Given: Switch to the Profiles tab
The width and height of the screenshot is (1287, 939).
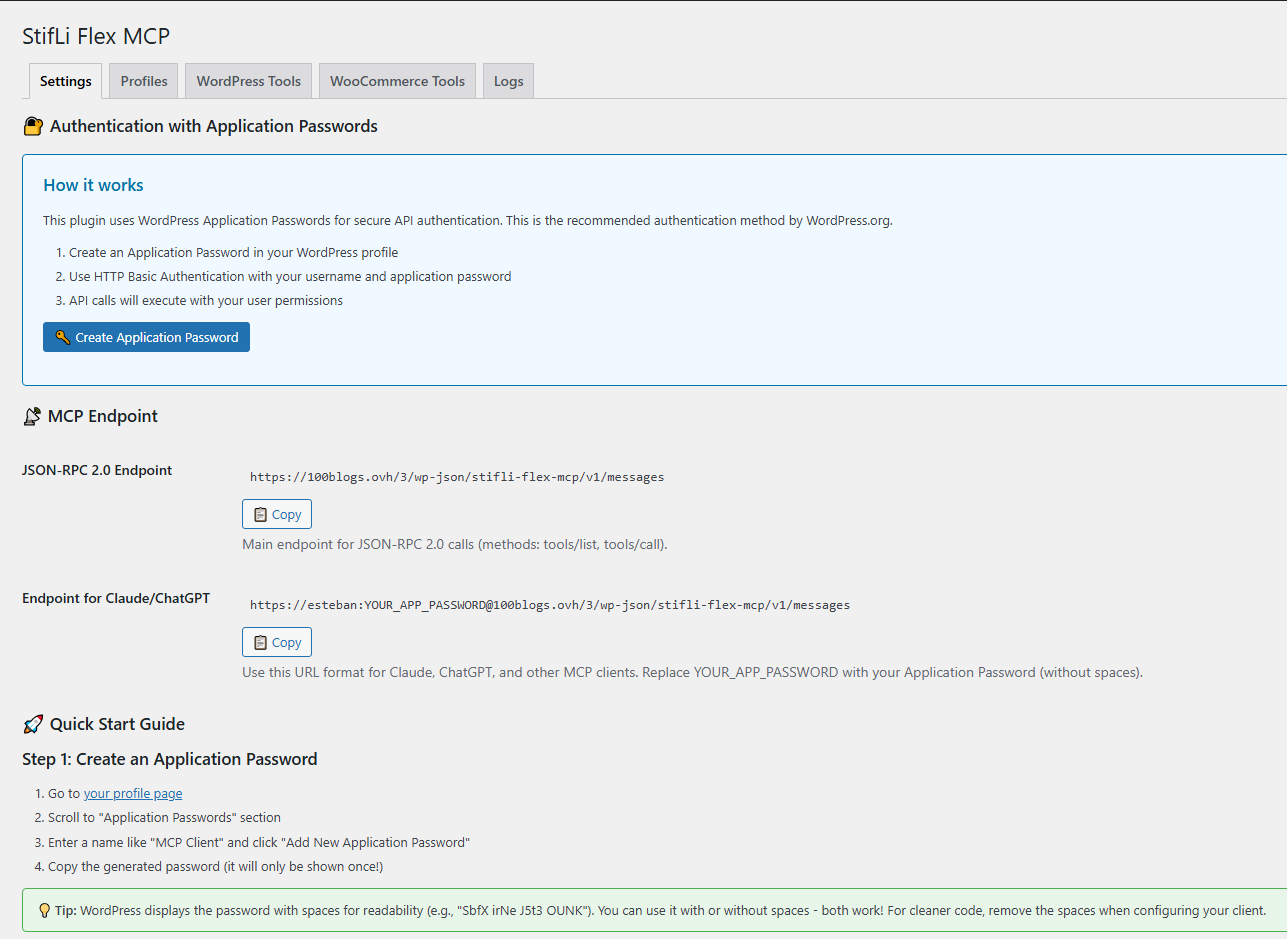Looking at the screenshot, I should click(144, 81).
